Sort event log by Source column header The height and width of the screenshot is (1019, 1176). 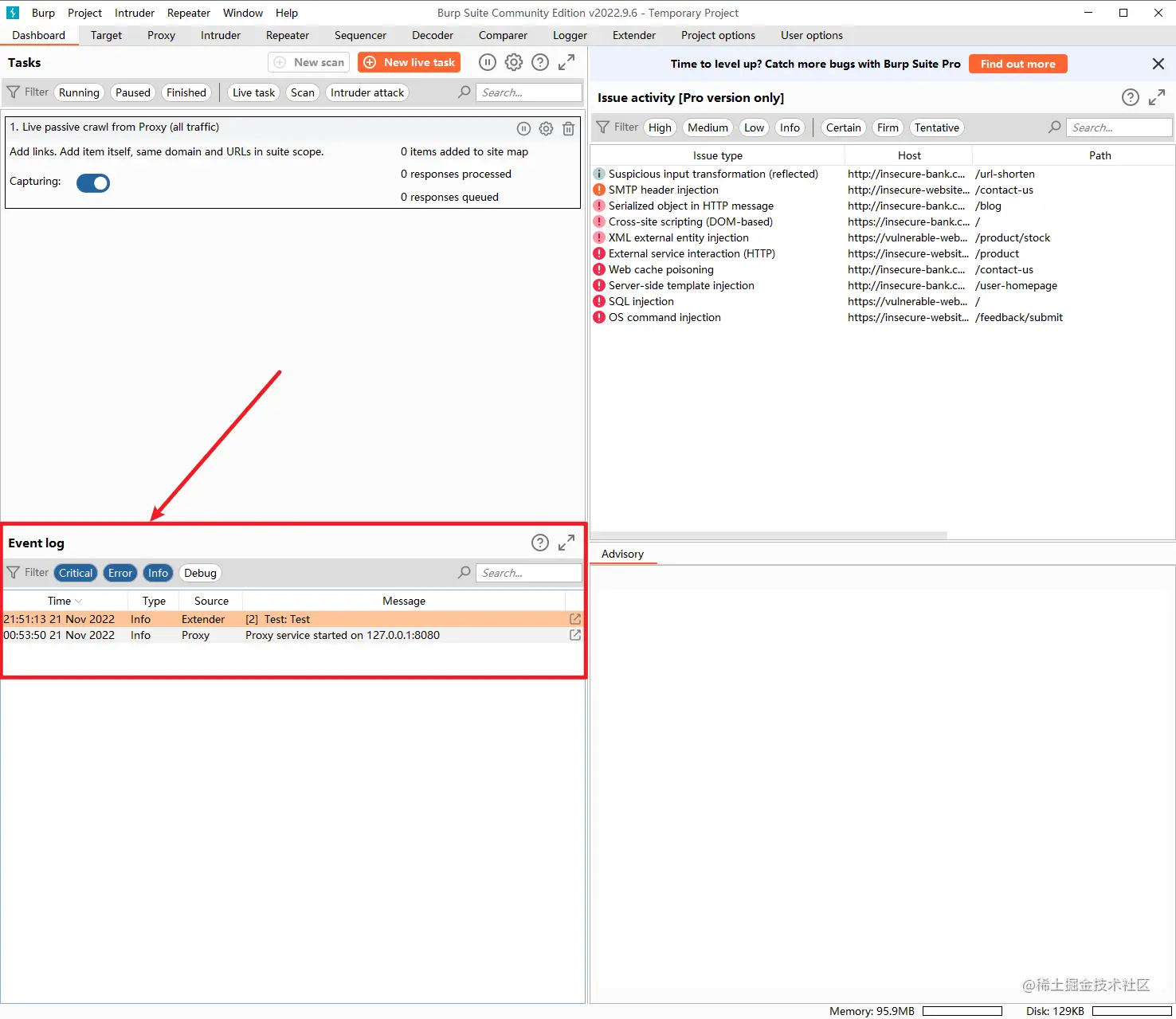click(211, 601)
